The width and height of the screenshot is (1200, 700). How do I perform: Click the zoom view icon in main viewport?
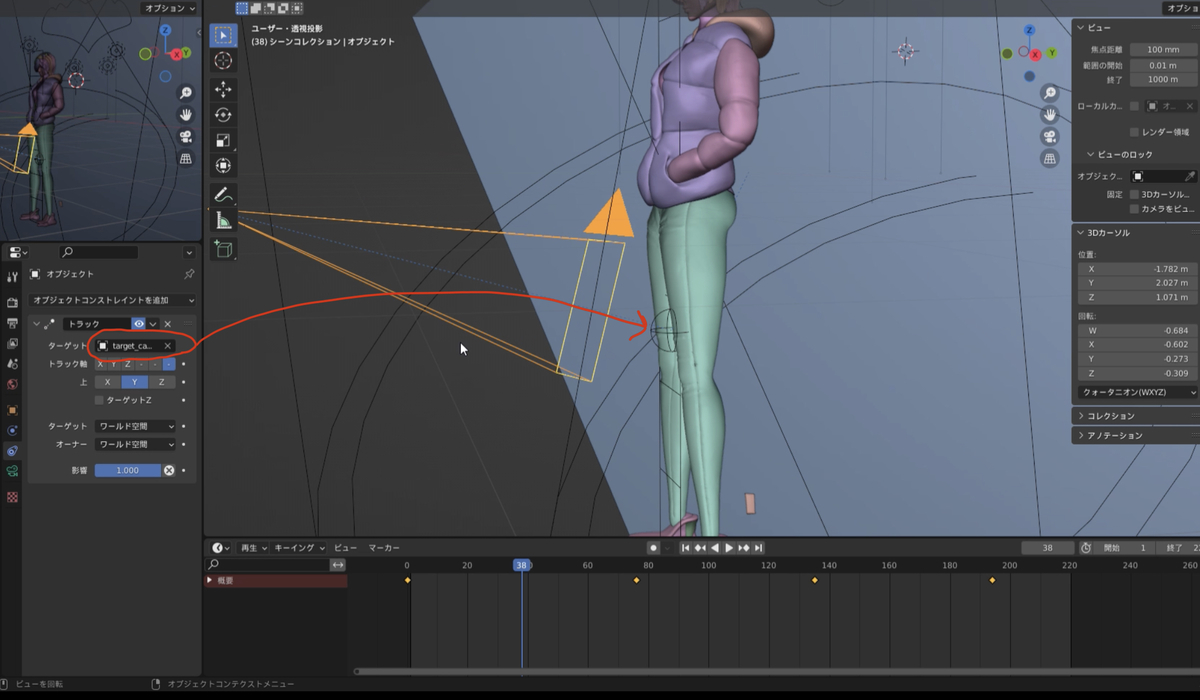[1050, 93]
